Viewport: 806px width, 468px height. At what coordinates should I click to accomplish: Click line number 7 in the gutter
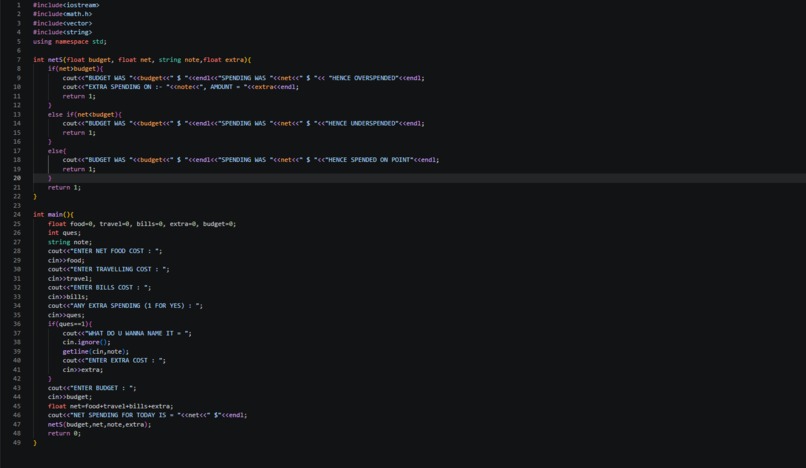tap(19, 60)
